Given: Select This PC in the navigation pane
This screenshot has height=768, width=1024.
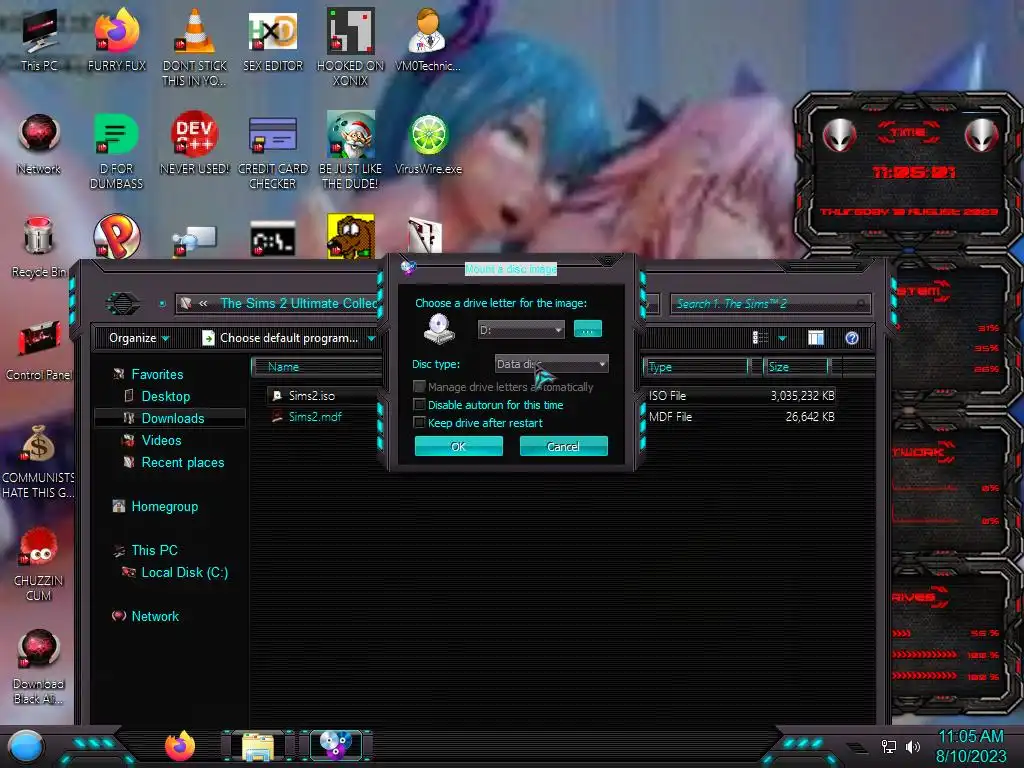Looking at the screenshot, I should [154, 550].
